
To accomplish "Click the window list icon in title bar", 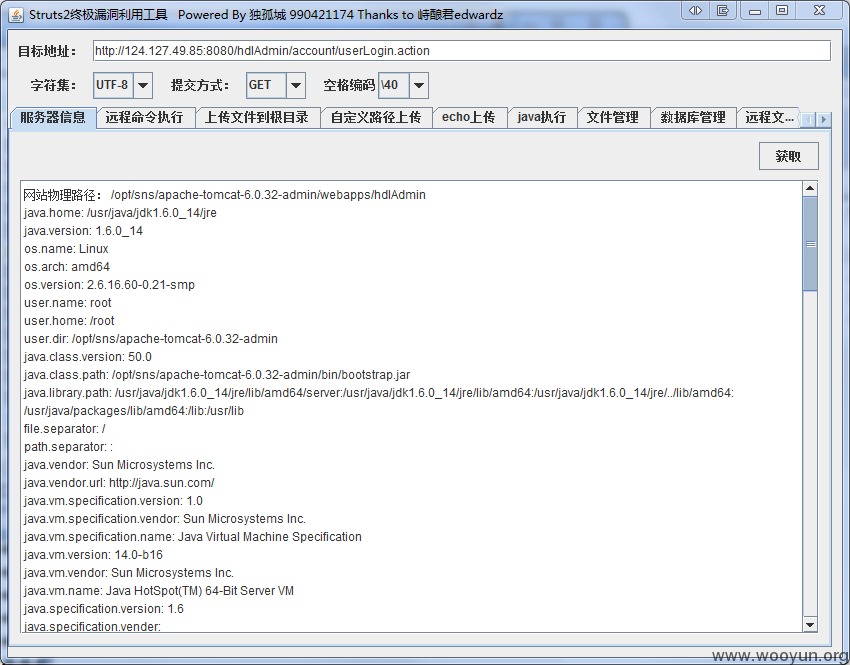I will [722, 10].
